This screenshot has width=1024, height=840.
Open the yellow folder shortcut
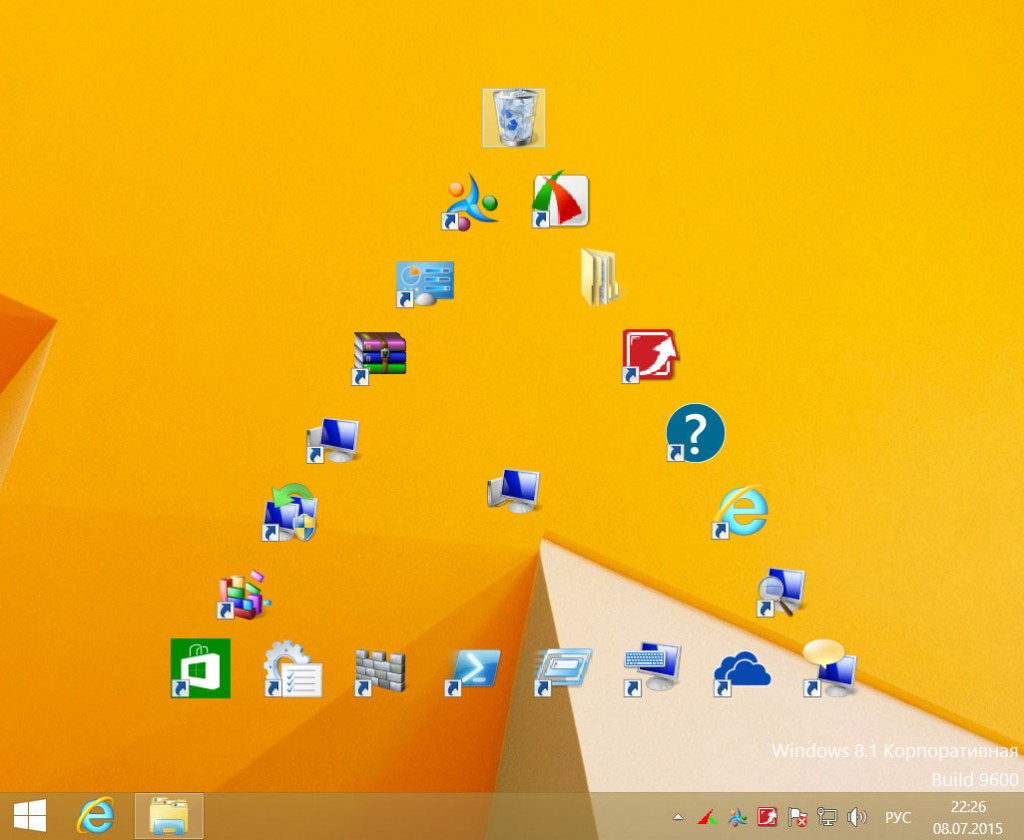(x=600, y=277)
